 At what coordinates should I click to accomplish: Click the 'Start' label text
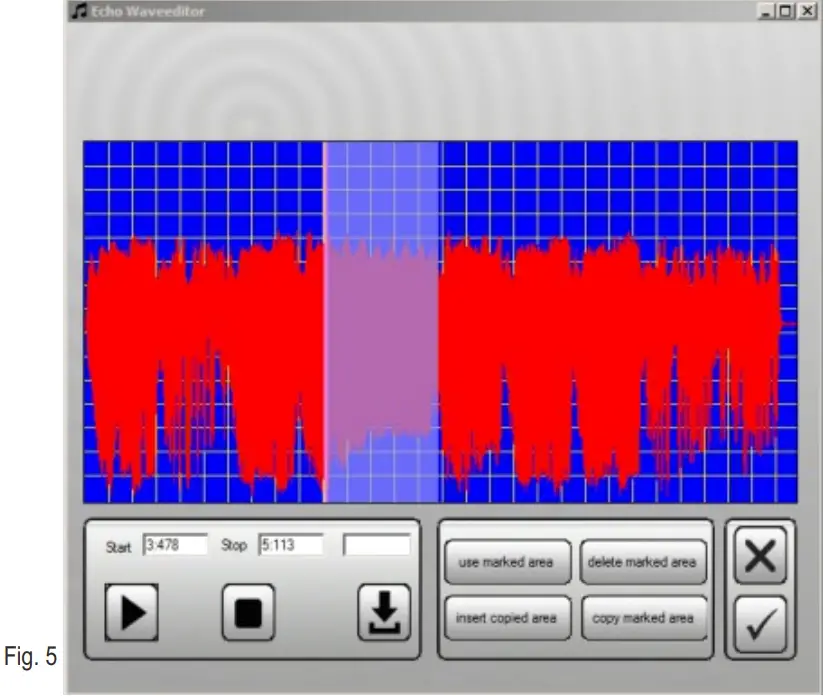pyautogui.click(x=118, y=547)
